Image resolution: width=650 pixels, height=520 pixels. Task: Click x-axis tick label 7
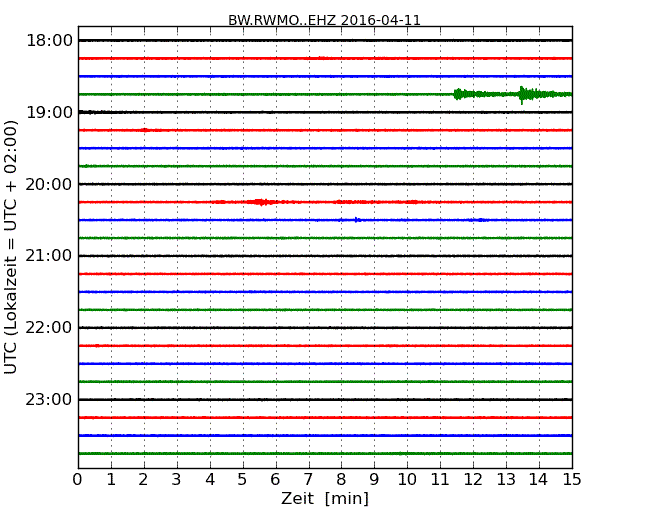tap(308, 480)
